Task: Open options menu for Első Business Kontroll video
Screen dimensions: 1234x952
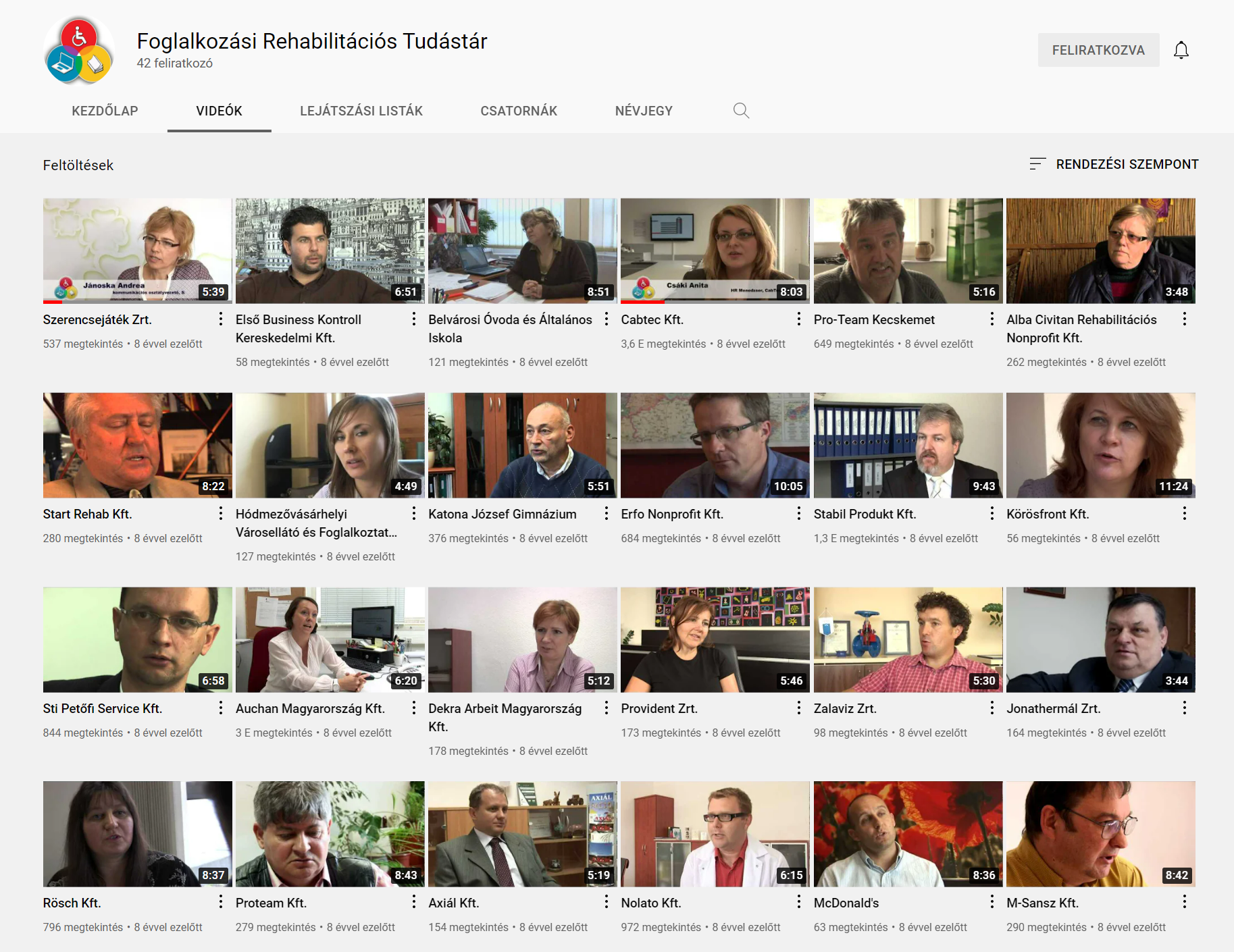Action: [x=413, y=319]
